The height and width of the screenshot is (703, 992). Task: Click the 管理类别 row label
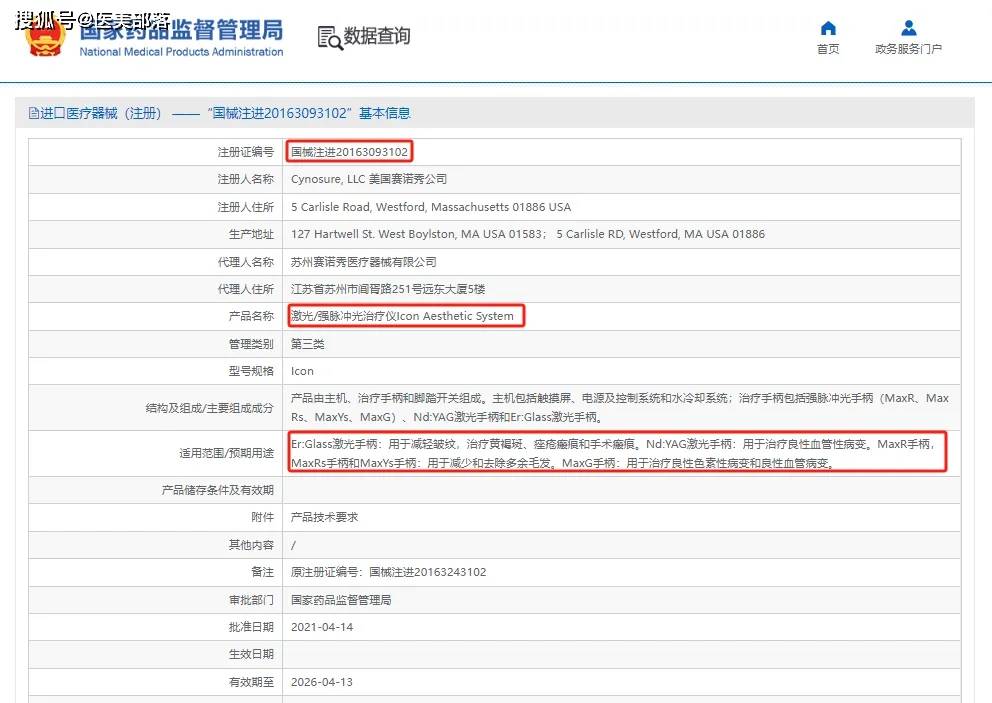[251, 344]
